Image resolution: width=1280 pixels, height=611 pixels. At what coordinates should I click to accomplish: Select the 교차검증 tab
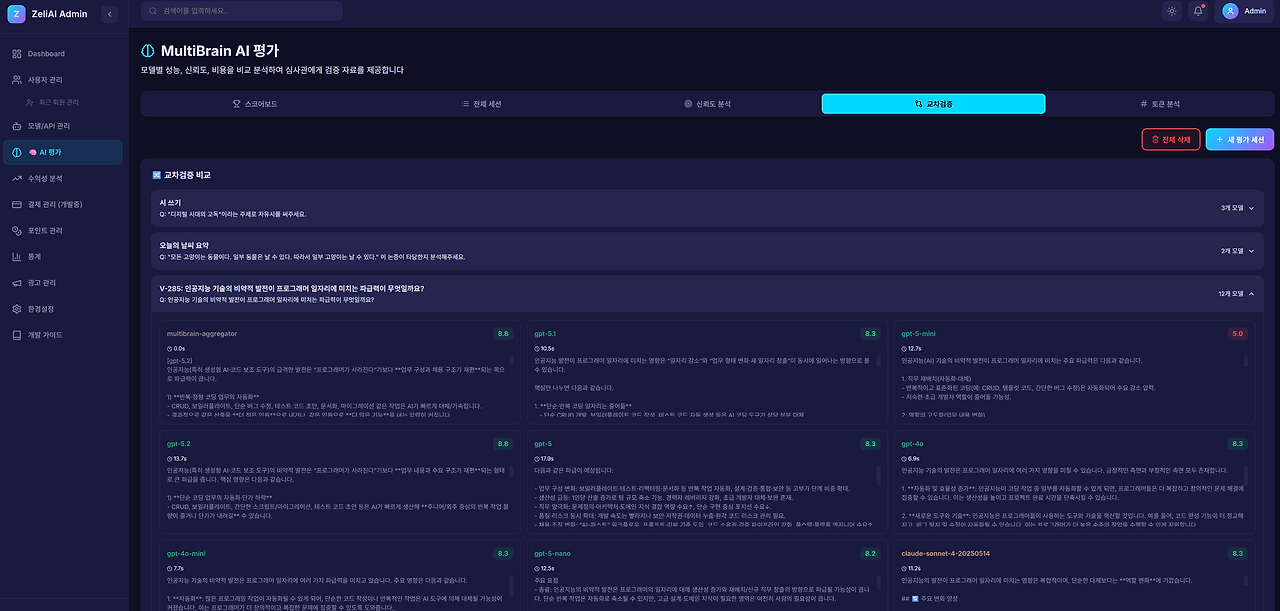pyautogui.click(x=933, y=104)
